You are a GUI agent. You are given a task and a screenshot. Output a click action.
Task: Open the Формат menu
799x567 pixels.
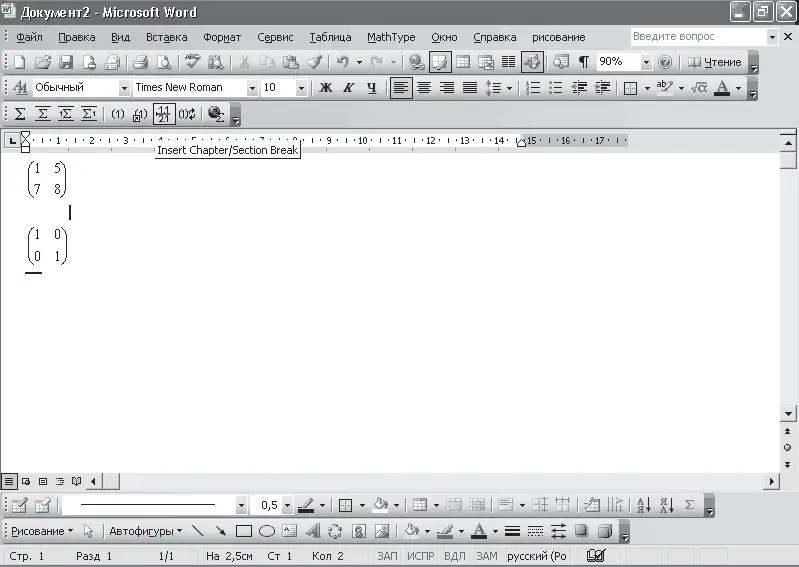tap(222, 37)
